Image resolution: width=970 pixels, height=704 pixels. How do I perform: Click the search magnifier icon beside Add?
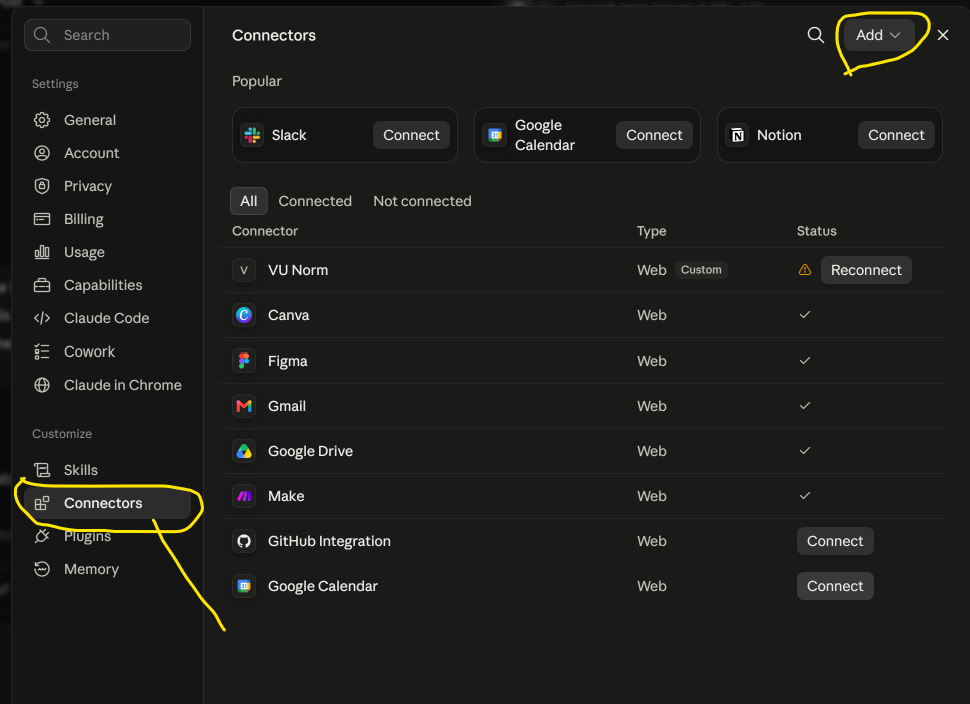click(815, 35)
